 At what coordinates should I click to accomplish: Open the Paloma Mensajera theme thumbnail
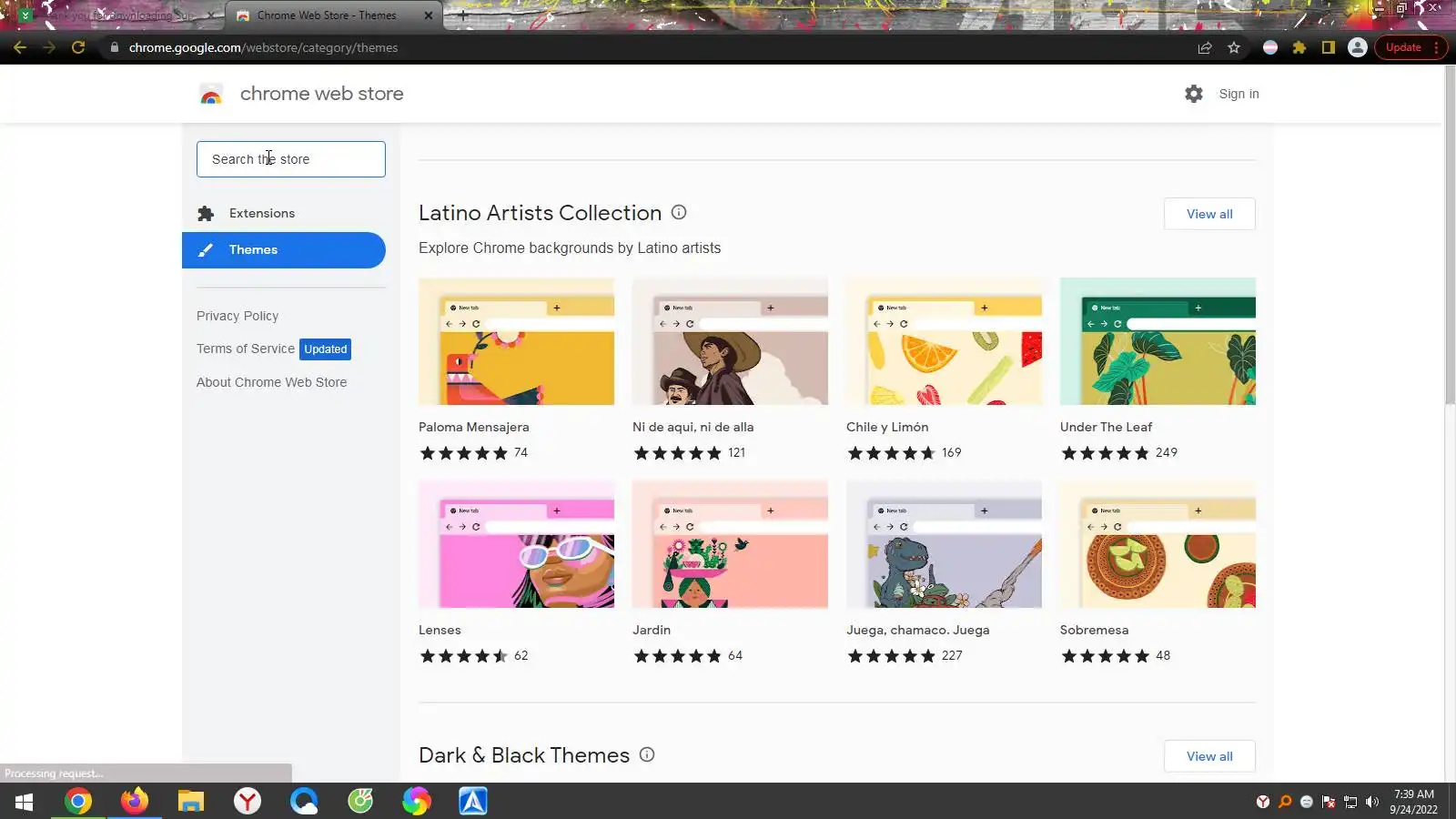pos(516,341)
